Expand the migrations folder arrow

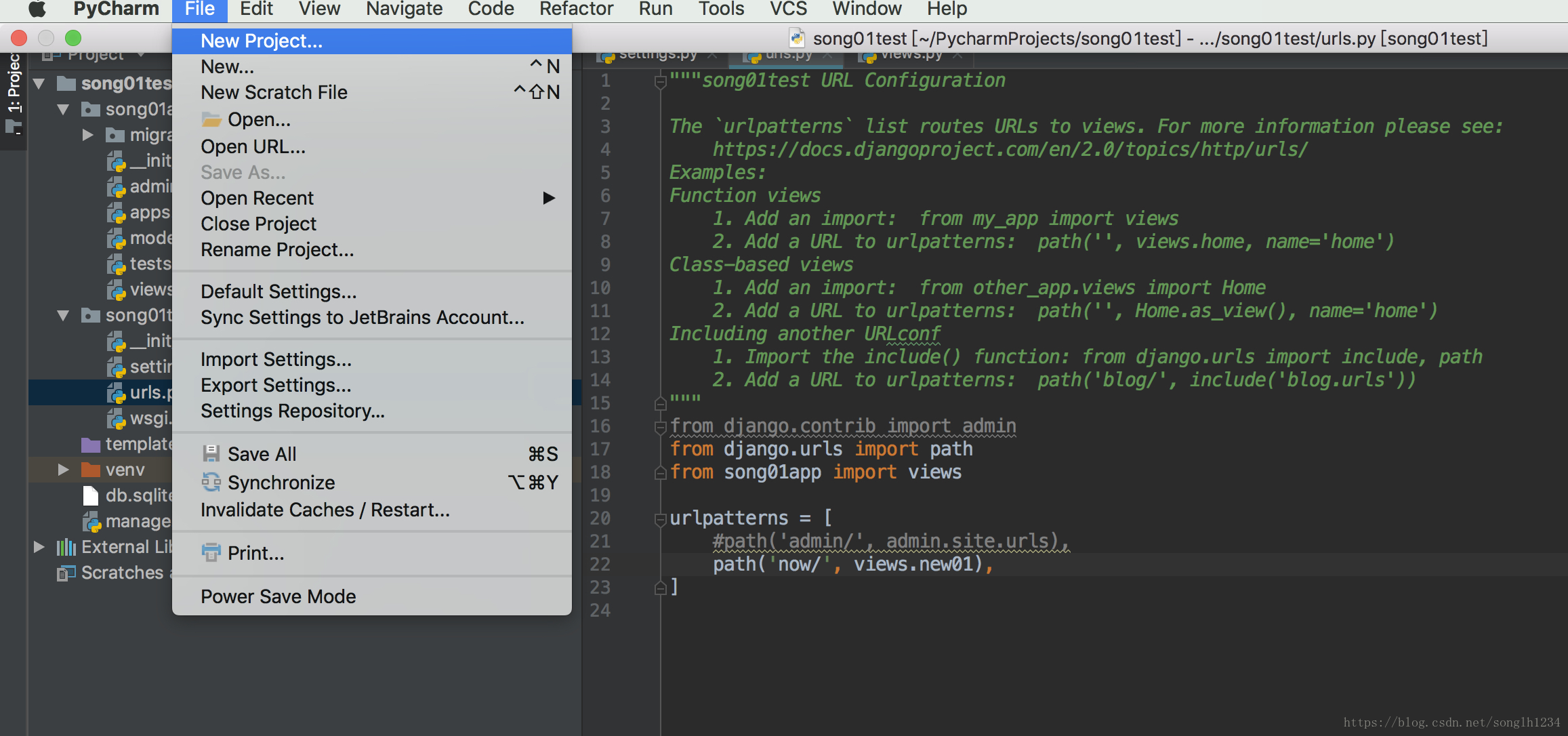tap(87, 135)
